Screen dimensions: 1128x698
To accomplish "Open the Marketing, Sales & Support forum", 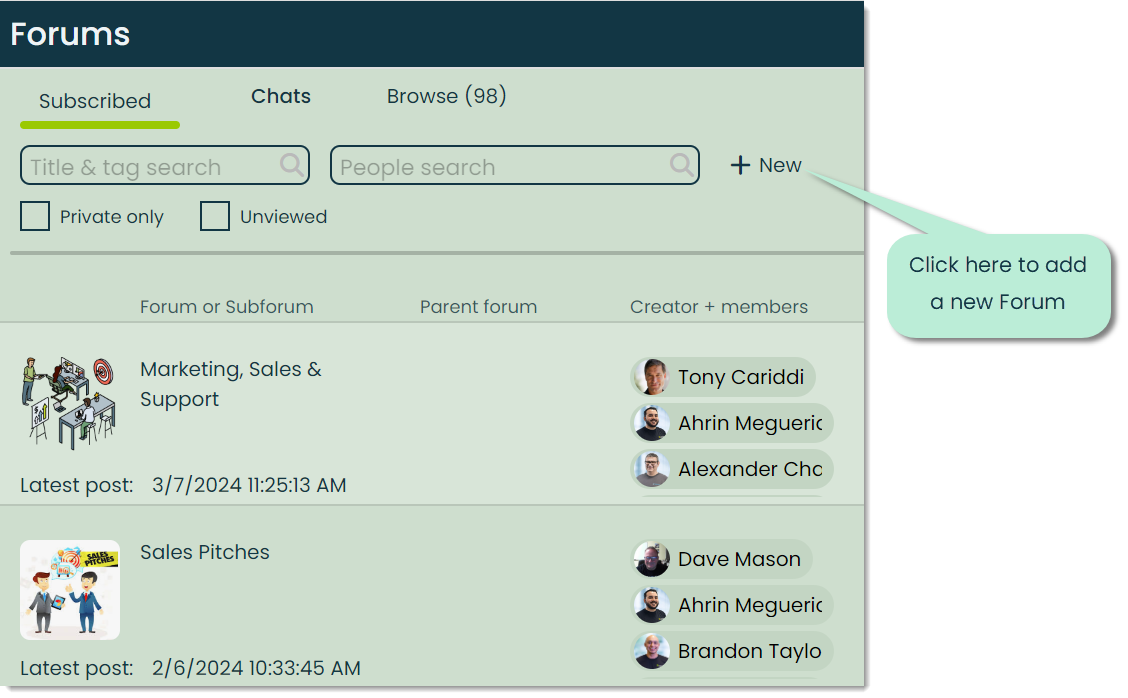I will coord(231,384).
